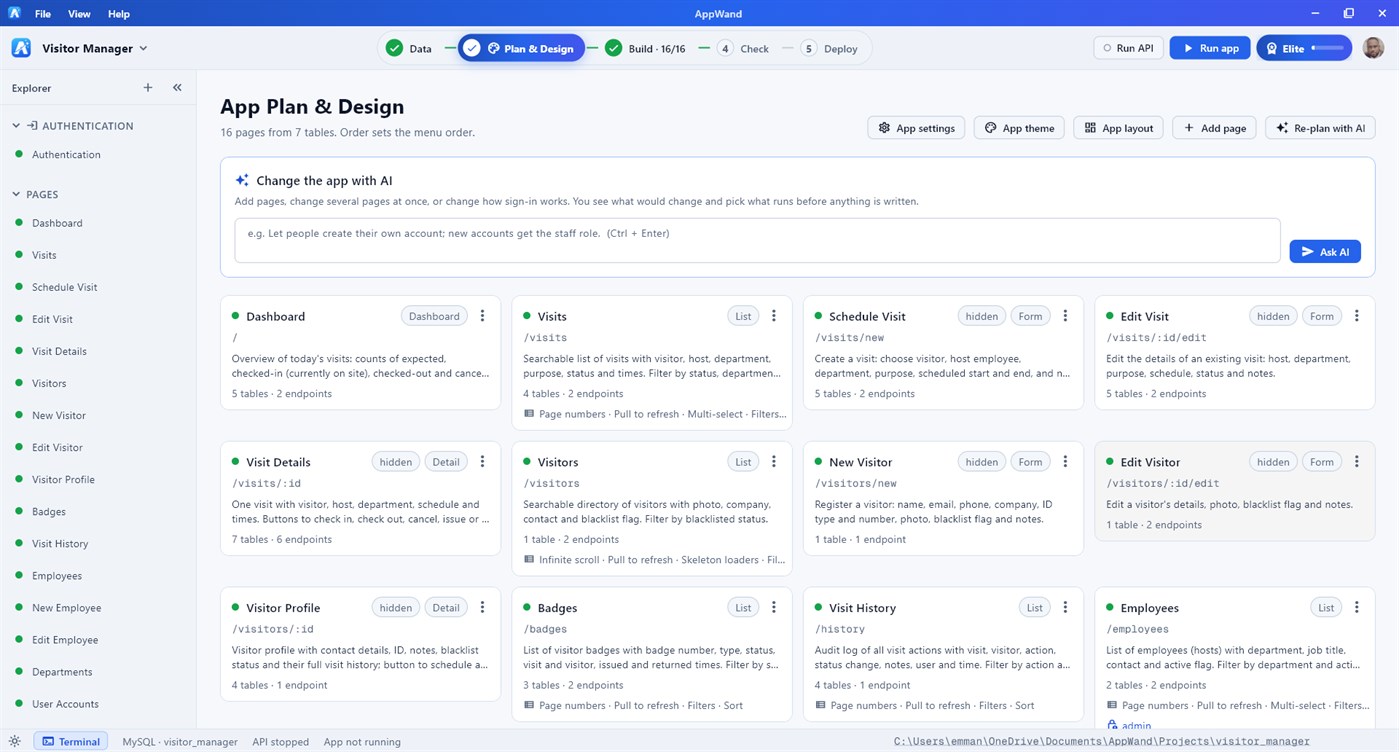
Task: Open App settings
Action: pos(917,128)
